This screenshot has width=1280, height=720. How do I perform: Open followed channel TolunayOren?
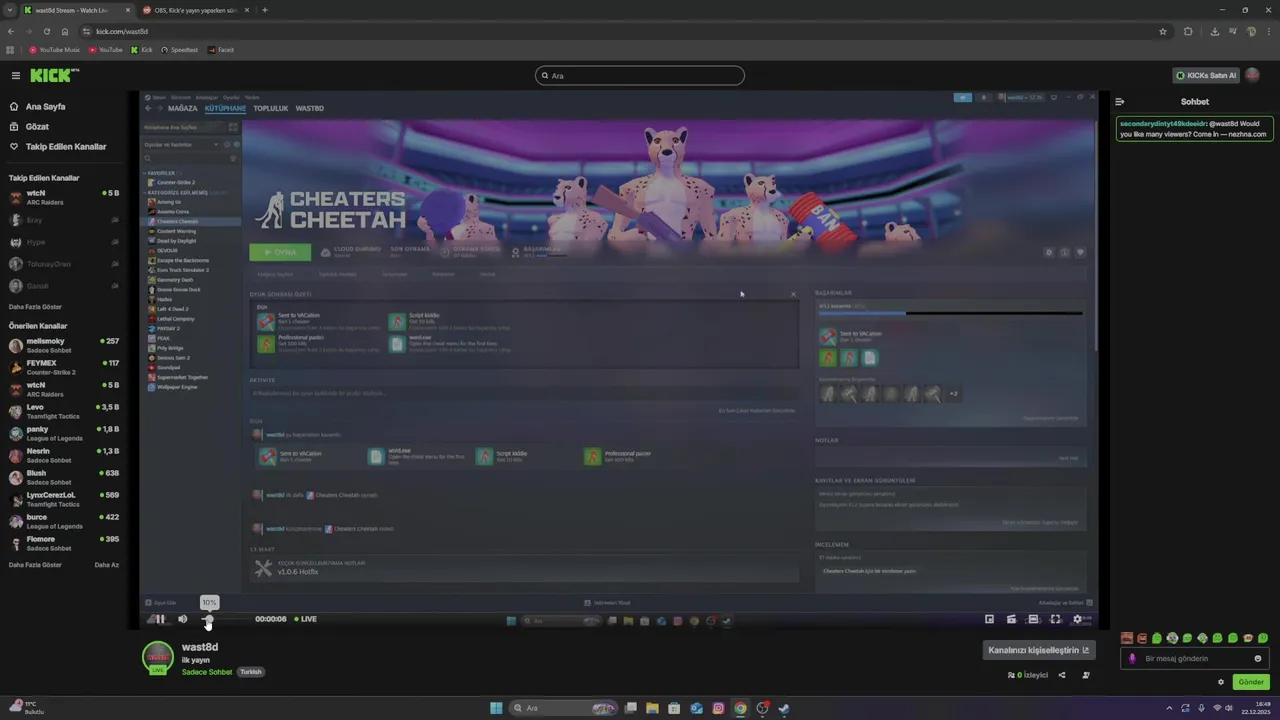click(64, 264)
